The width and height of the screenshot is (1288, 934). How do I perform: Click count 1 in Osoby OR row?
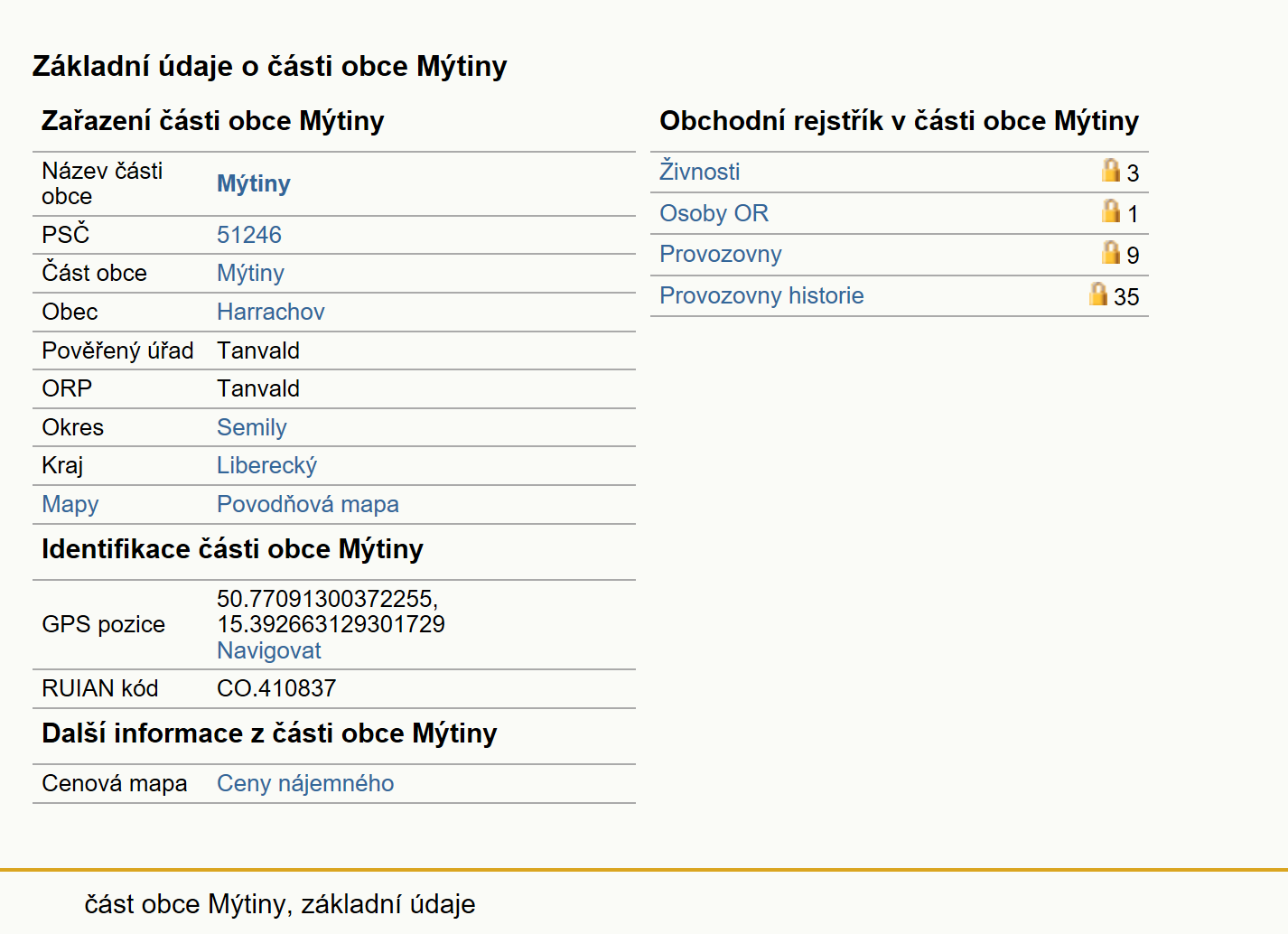(x=1133, y=214)
